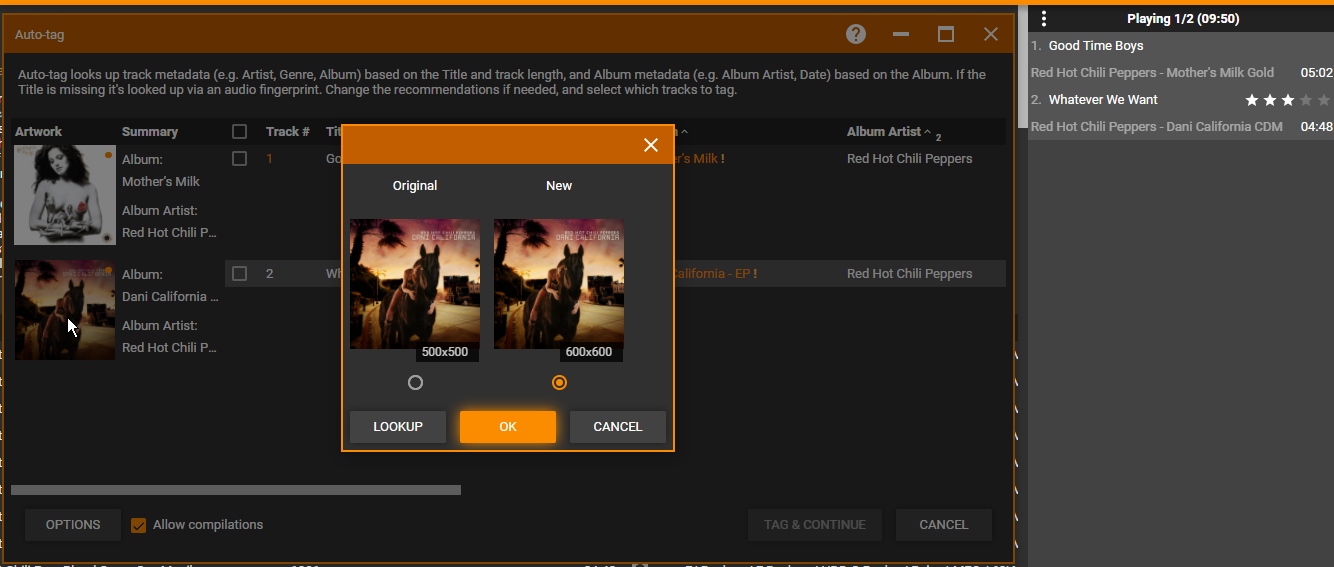1334x567 pixels.
Task: Open the OPTIONS menu button
Action: [73, 525]
